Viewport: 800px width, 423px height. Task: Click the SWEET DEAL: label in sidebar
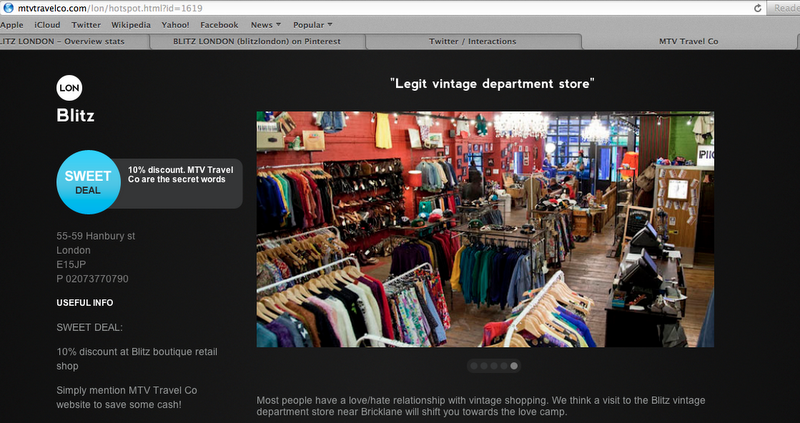tap(90, 328)
